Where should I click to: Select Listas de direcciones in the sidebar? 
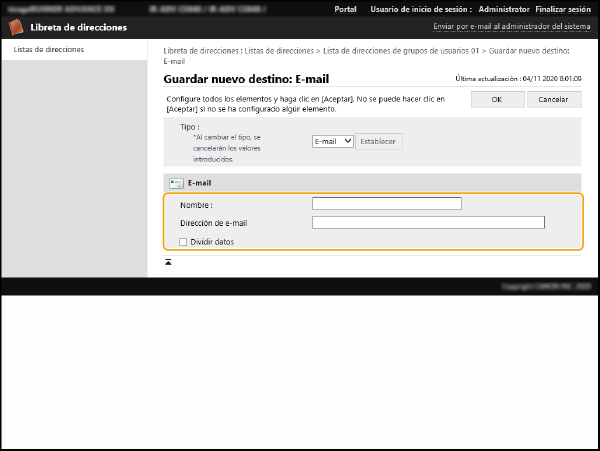click(x=48, y=49)
